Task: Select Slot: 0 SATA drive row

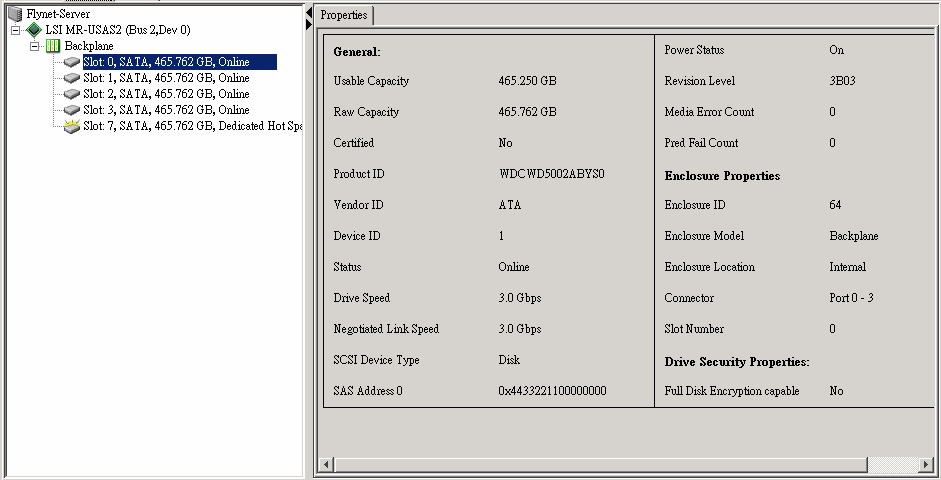Action: 179,62
